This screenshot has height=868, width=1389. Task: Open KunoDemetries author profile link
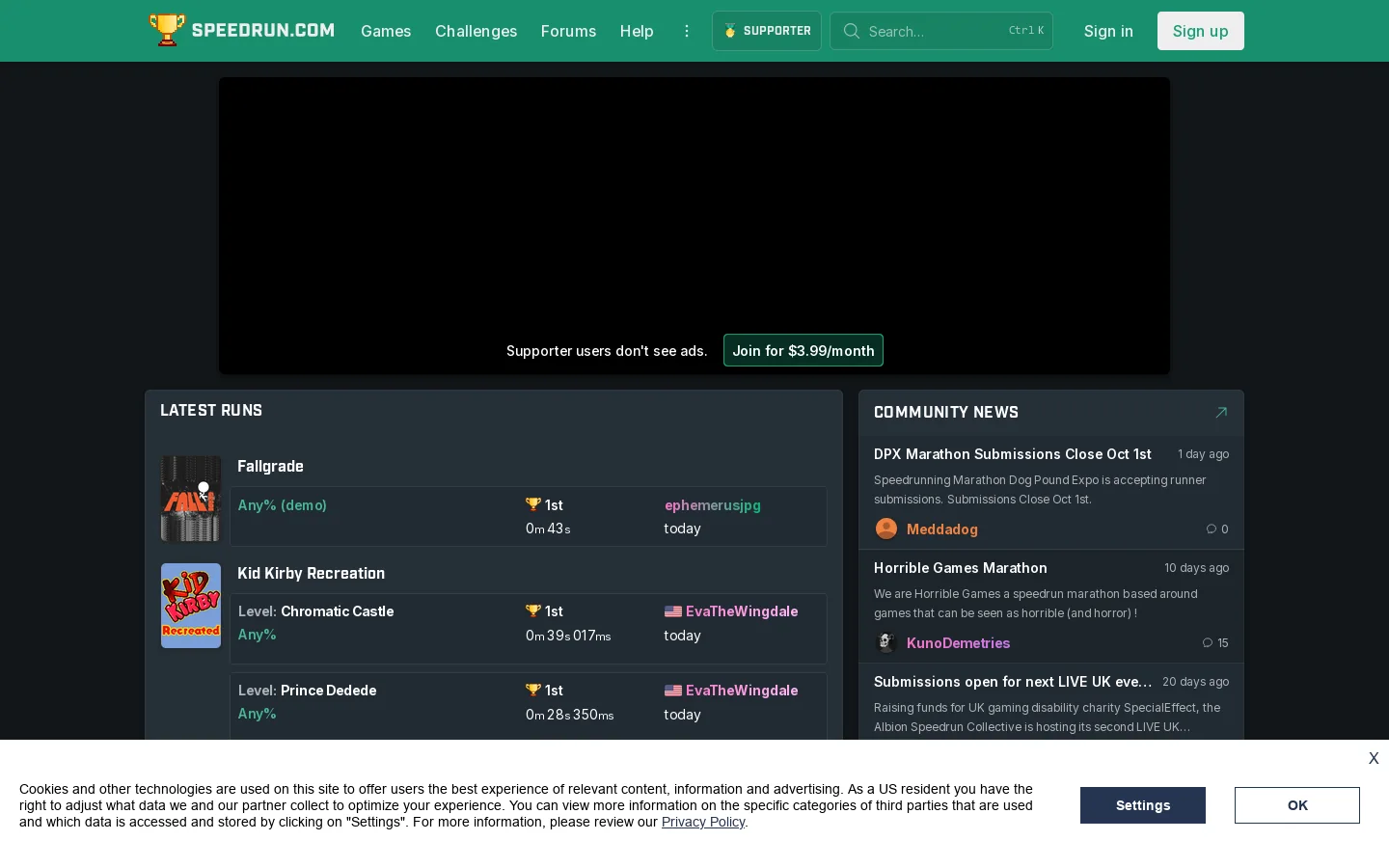coord(958,642)
